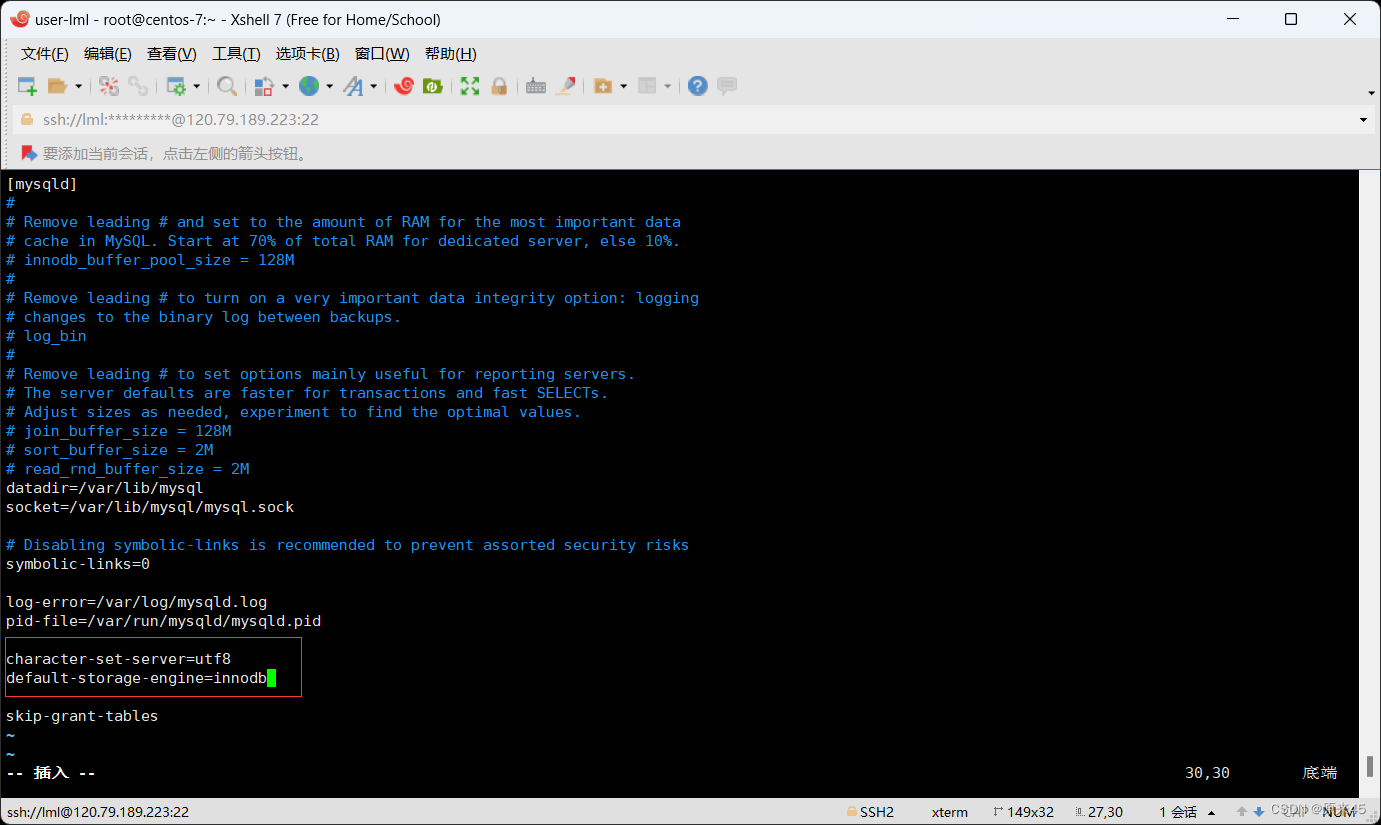Click the blue down arrow in status bar
Screen dimensions: 1381x825
click(1259, 812)
